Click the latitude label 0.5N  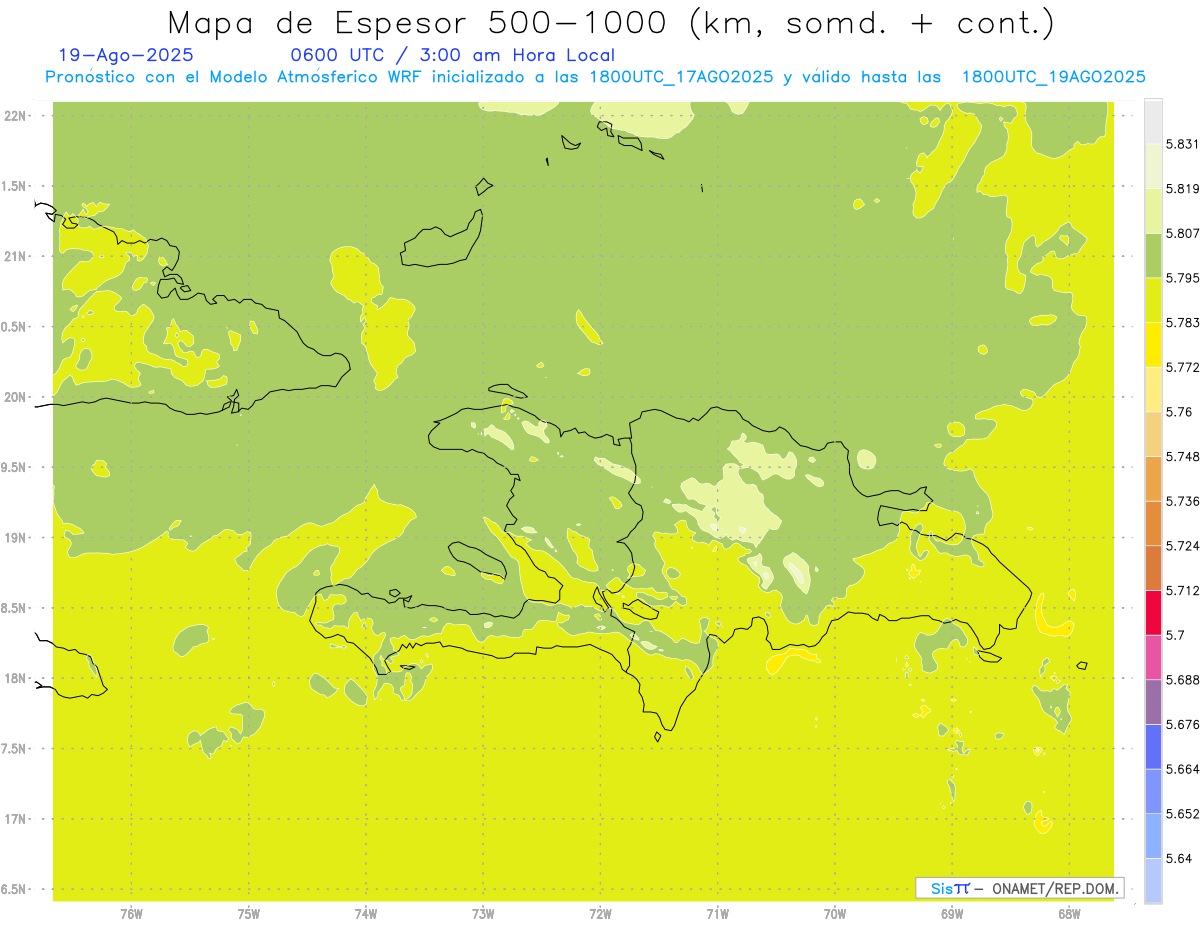pyautogui.click(x=14, y=327)
